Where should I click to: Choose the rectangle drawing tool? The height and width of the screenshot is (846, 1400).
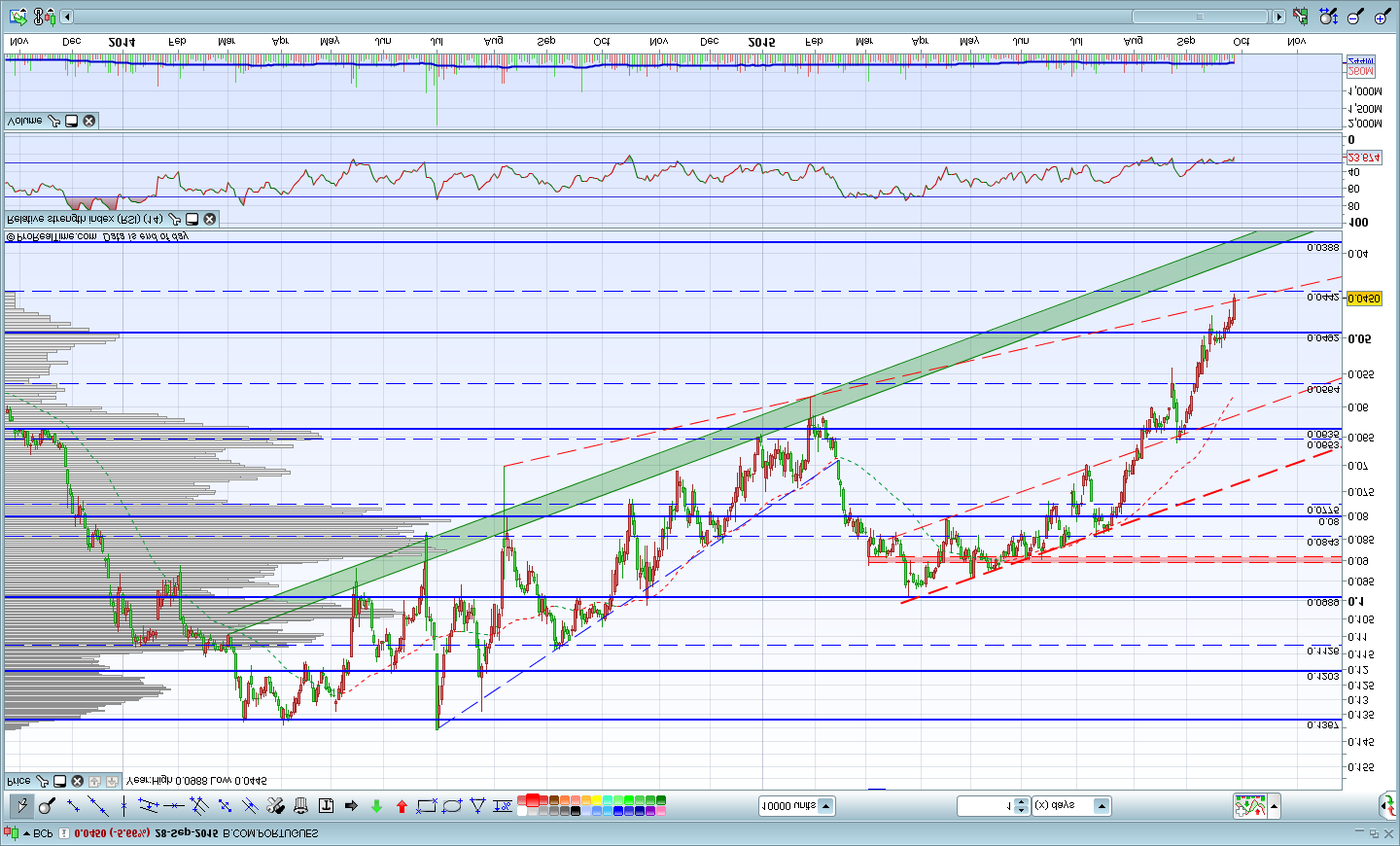(x=427, y=806)
